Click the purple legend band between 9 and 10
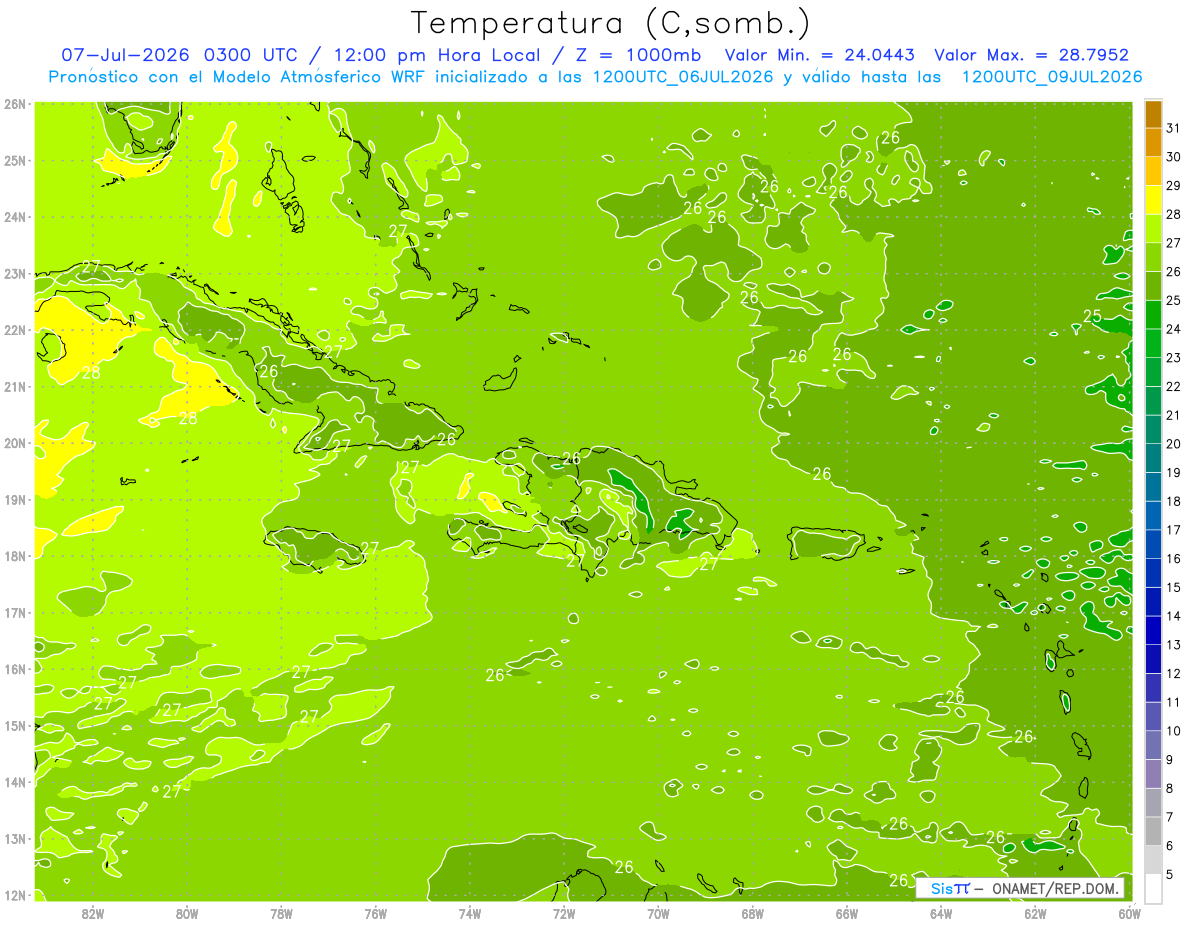Screen dimensions: 1200x927 (1153, 745)
